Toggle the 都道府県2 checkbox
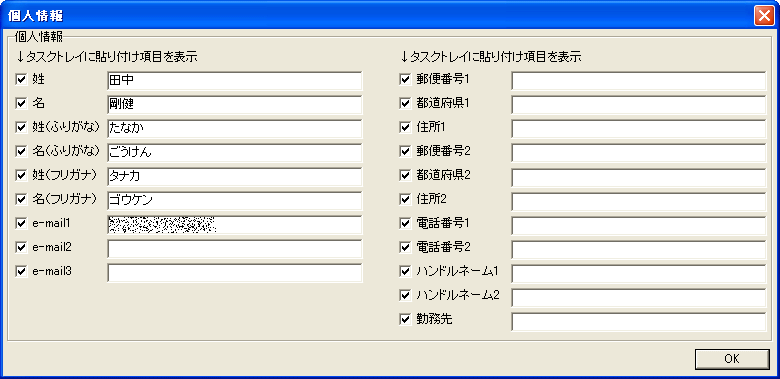This screenshot has height=379, width=780. point(405,175)
